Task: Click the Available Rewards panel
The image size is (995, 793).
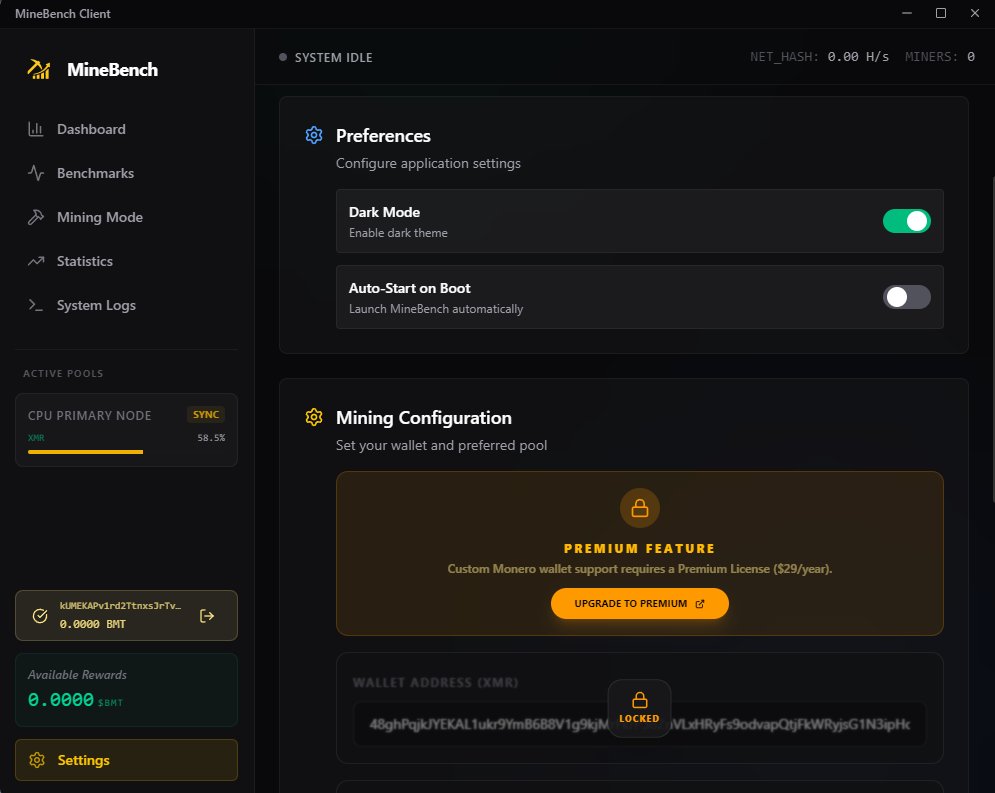Action: (x=126, y=690)
